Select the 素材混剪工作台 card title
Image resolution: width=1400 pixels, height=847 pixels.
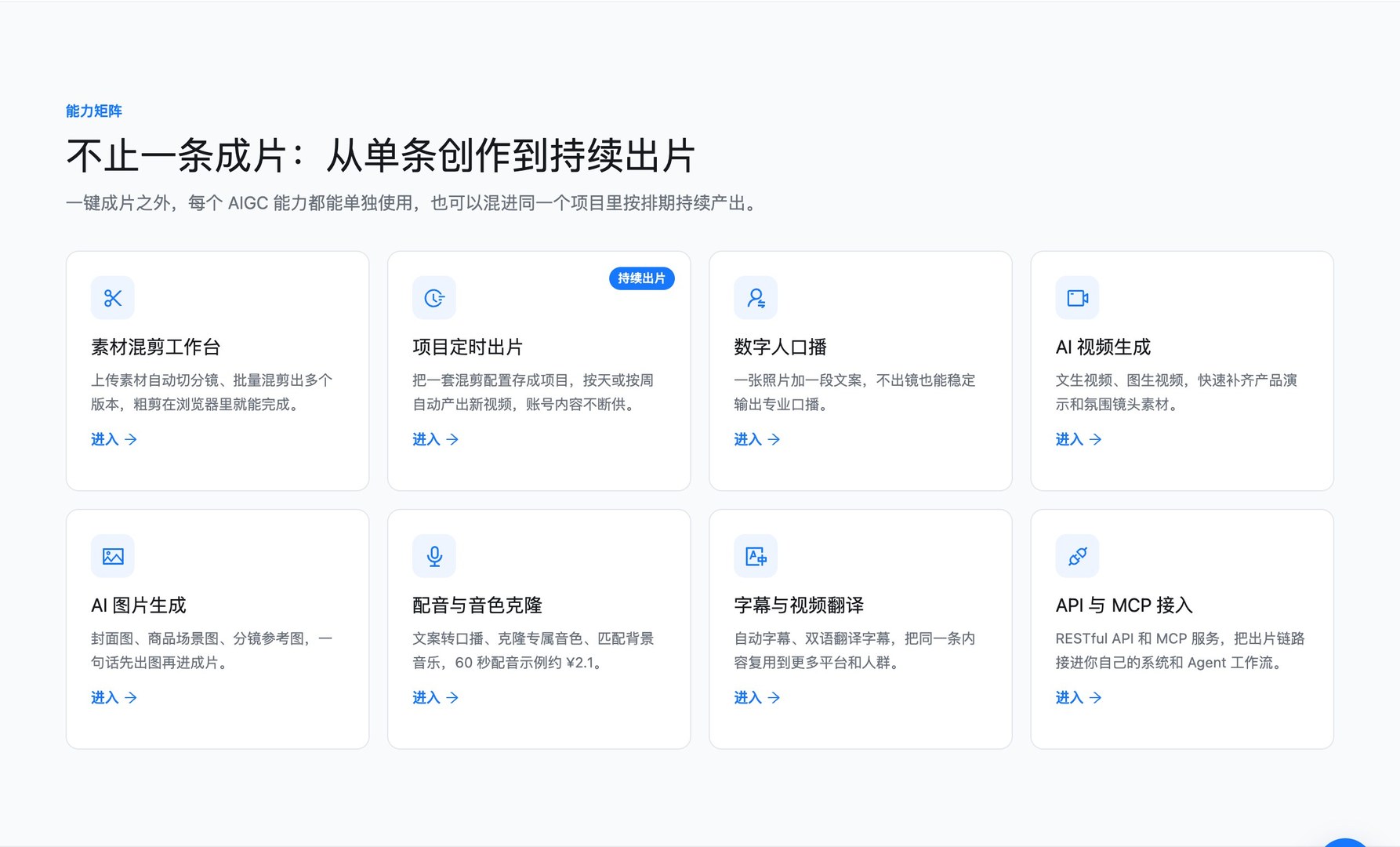pos(156,347)
